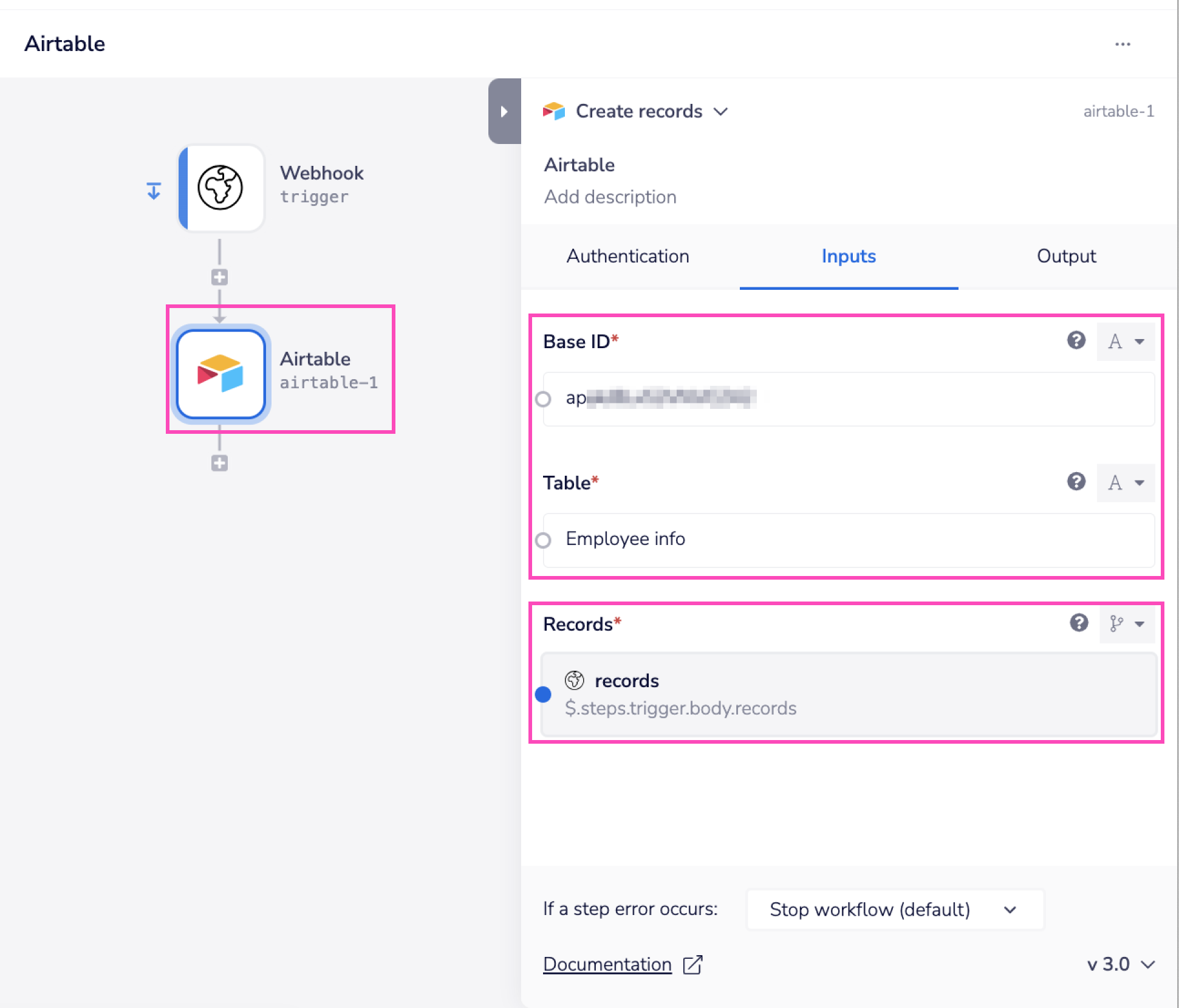Open Records field help tooltip
The height and width of the screenshot is (1008, 1179).
(x=1079, y=623)
